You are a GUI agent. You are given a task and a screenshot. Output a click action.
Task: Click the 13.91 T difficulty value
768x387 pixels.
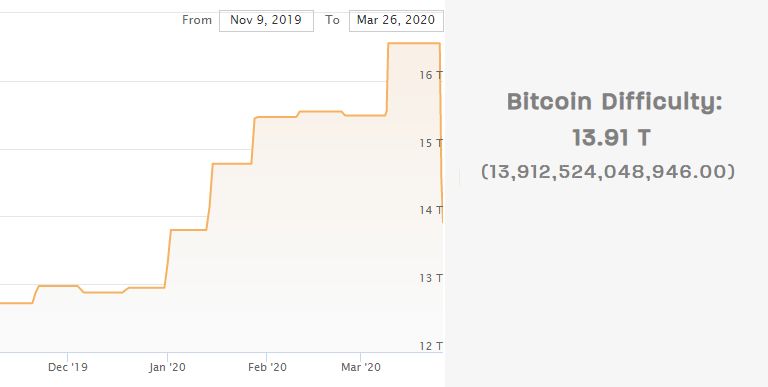coord(611,138)
